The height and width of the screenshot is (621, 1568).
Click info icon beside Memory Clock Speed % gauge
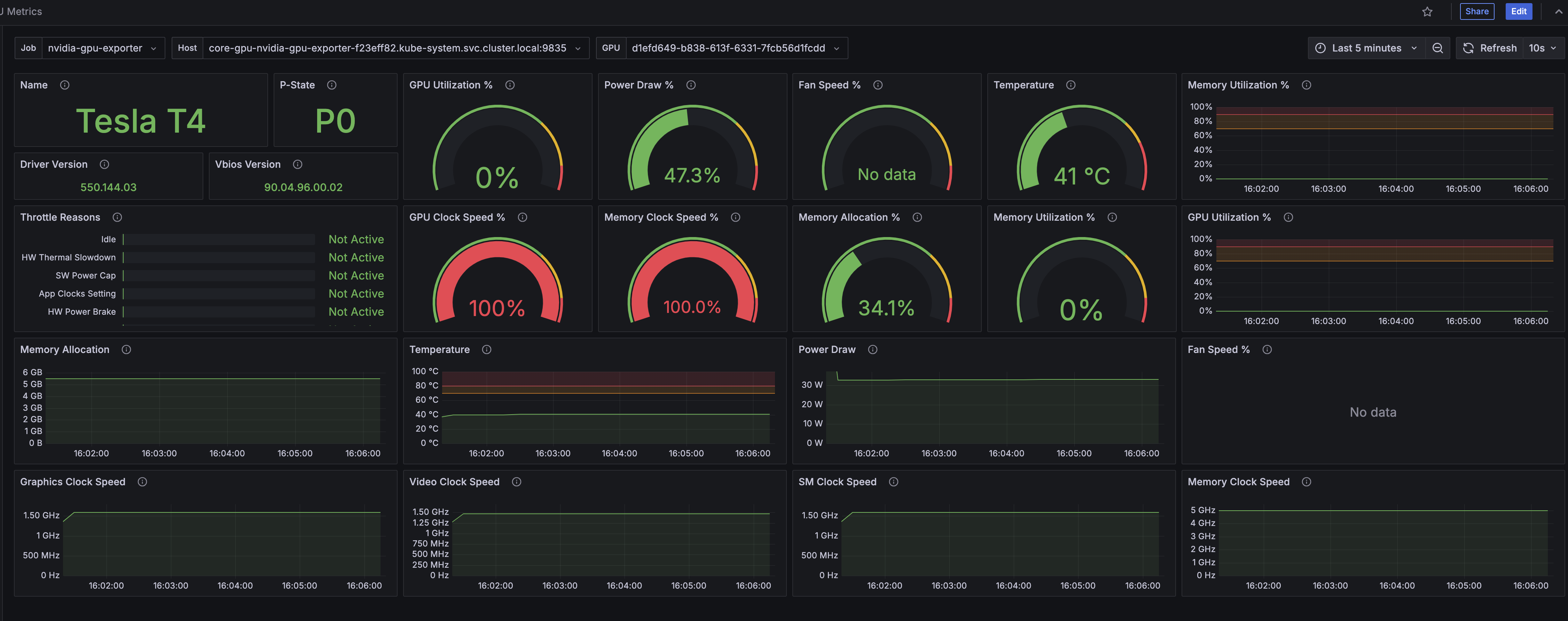(x=735, y=217)
